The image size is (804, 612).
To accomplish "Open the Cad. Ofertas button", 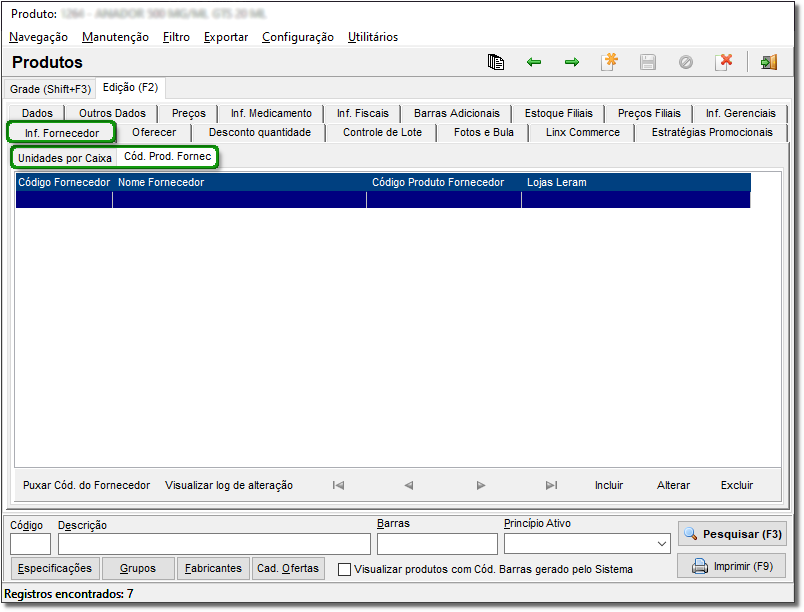I will (288, 568).
